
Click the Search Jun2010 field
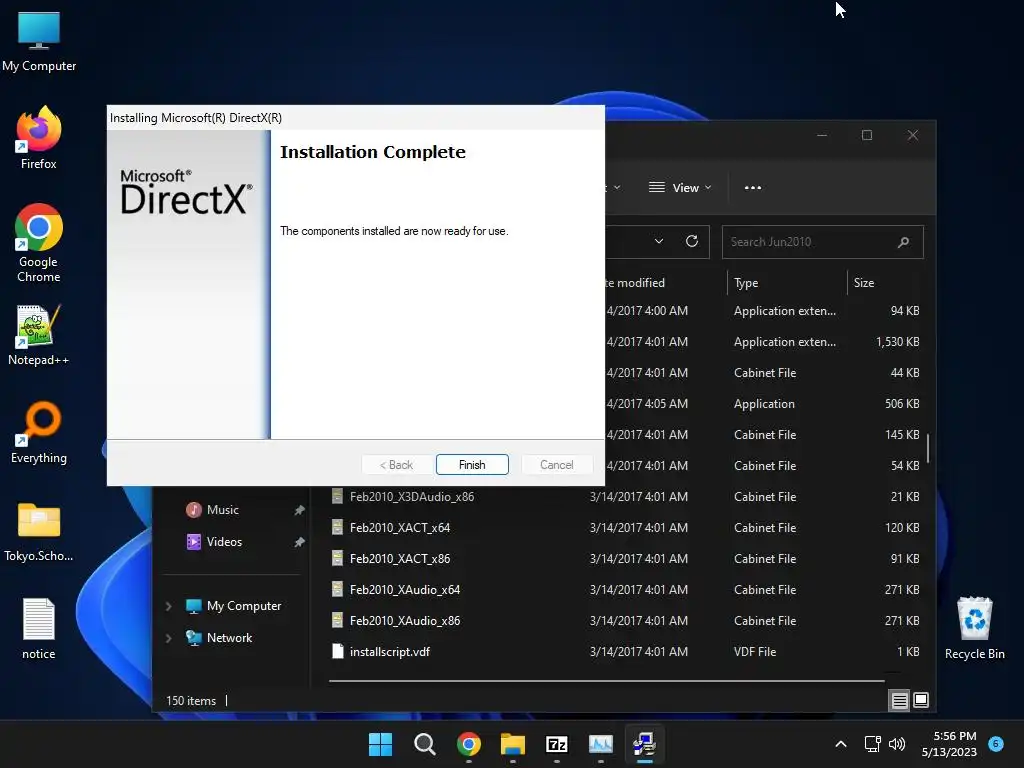click(x=822, y=242)
